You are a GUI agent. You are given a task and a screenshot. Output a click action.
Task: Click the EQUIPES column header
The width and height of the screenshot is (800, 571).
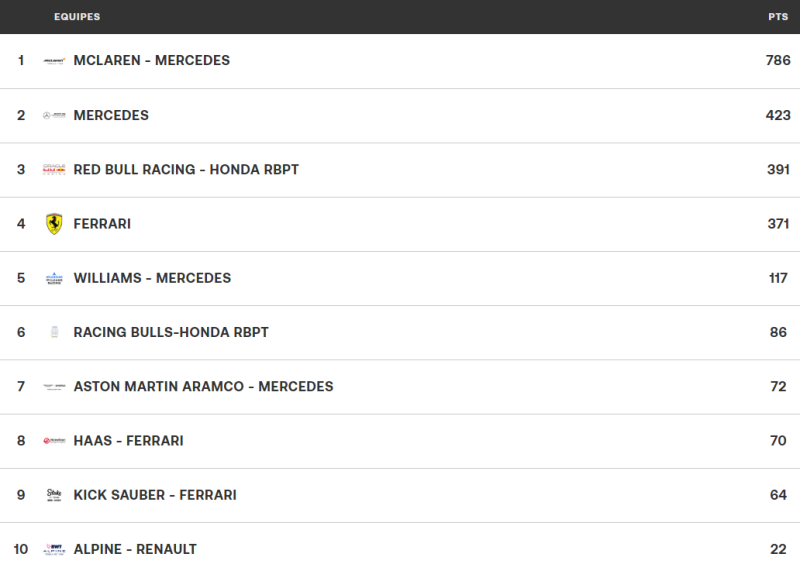pyautogui.click(x=77, y=17)
